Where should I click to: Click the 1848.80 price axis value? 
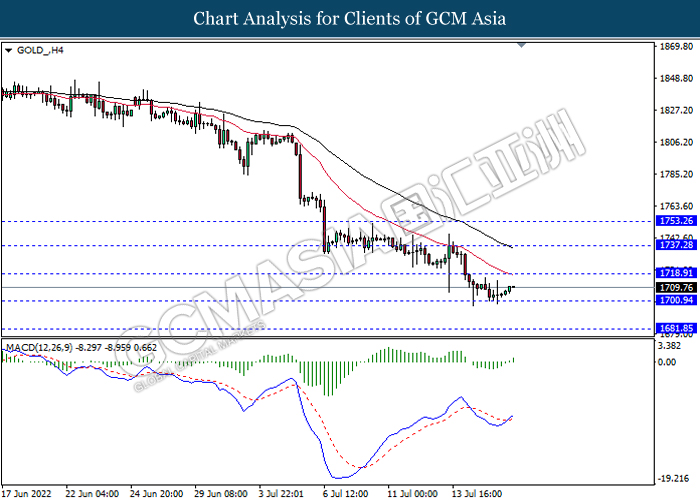pyautogui.click(x=676, y=79)
